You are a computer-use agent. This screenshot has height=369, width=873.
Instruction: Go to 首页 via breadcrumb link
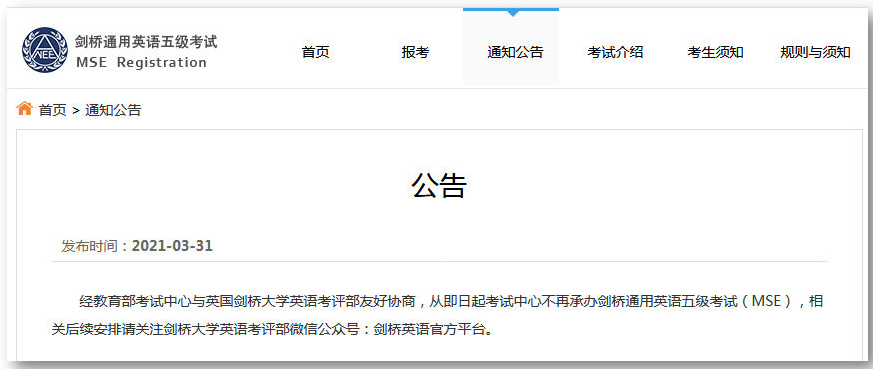click(52, 110)
